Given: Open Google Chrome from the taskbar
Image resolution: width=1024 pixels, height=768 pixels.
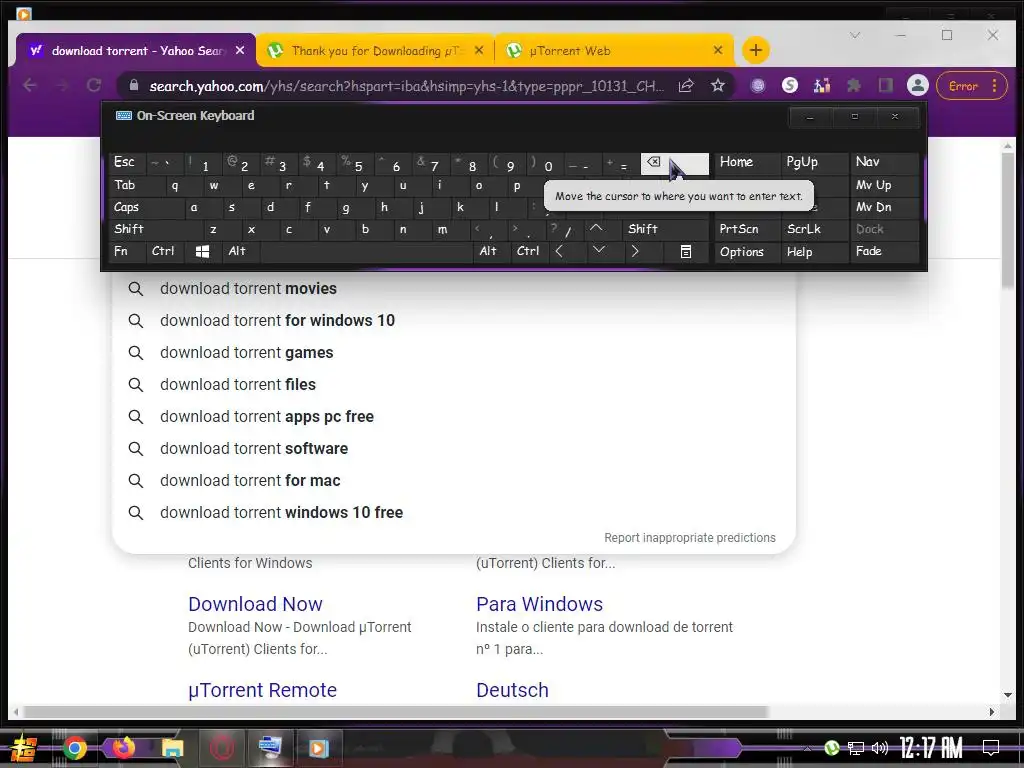Looking at the screenshot, I should [75, 748].
